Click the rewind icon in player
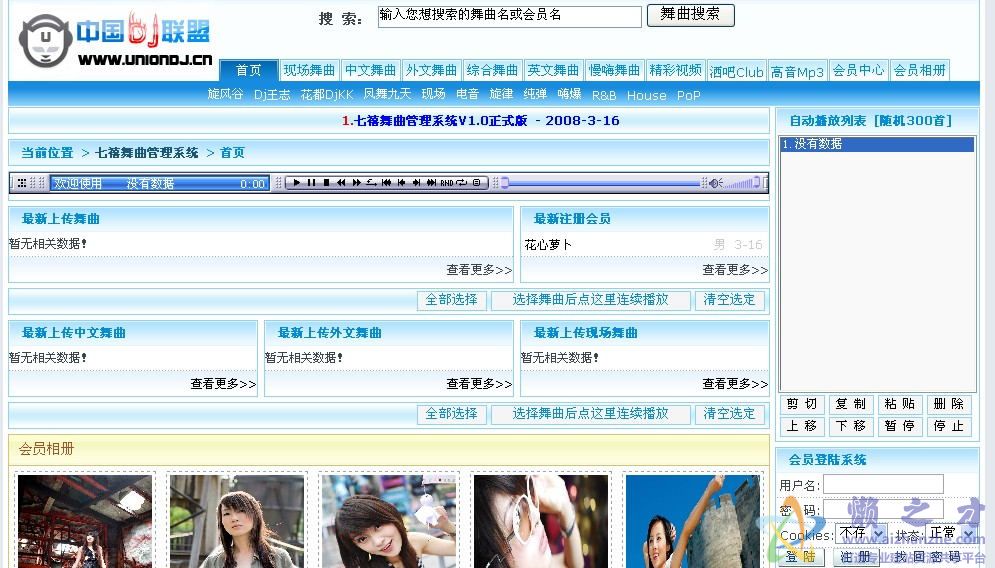The width and height of the screenshot is (995, 568). tap(341, 183)
